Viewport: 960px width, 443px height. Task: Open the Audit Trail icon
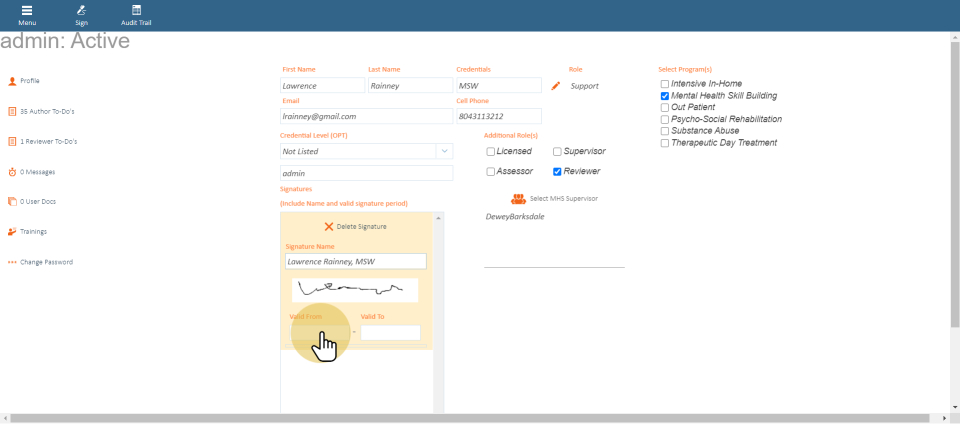pos(136,10)
